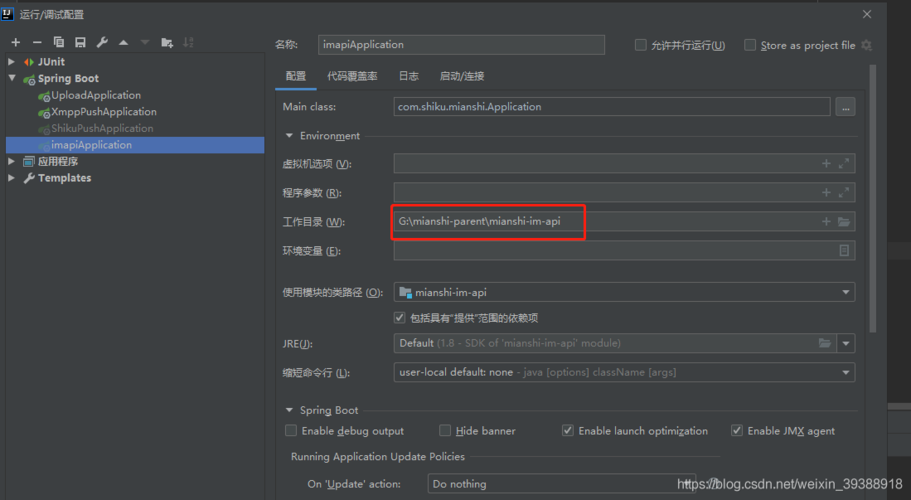Expand the VM options field editor
911x500 pixels.
tap(844, 164)
